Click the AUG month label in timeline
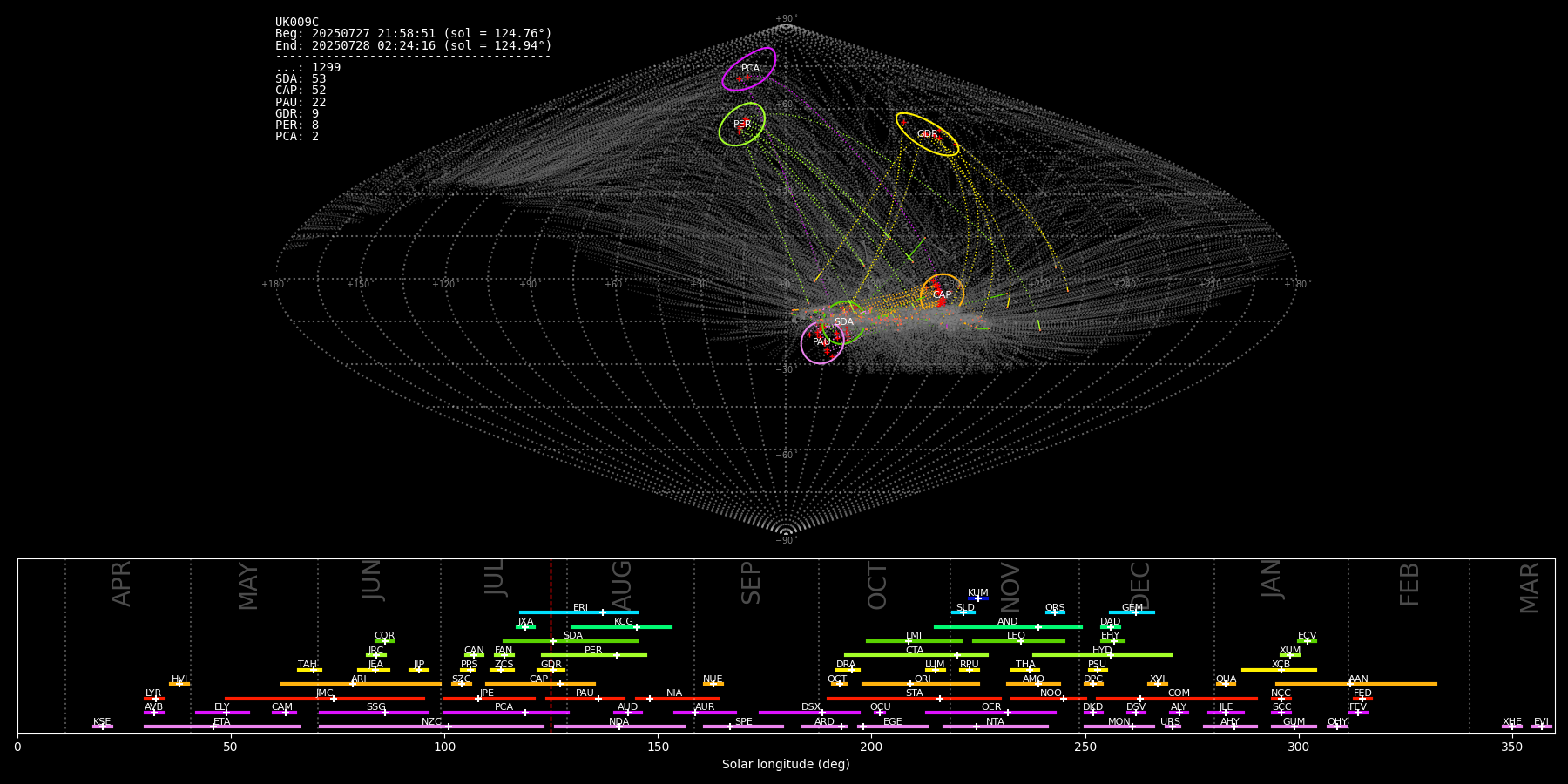The height and width of the screenshot is (784, 1568). point(622,584)
